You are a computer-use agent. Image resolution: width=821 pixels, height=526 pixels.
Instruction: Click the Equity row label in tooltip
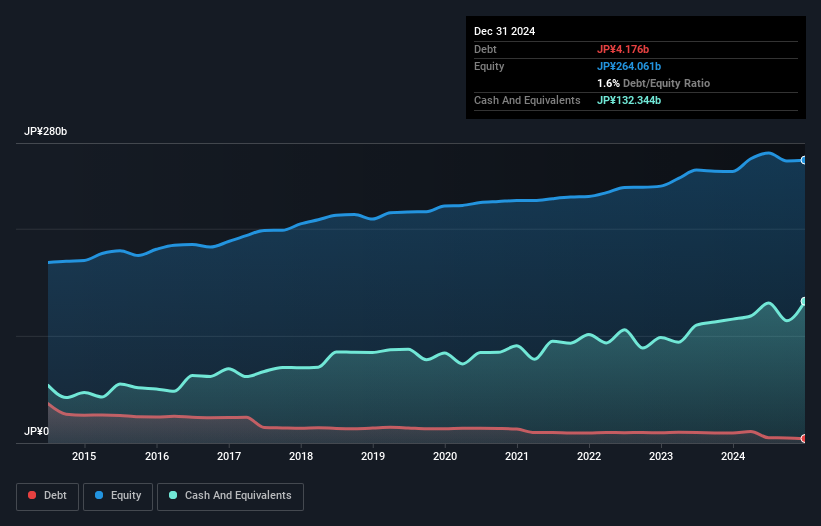tap(489, 66)
